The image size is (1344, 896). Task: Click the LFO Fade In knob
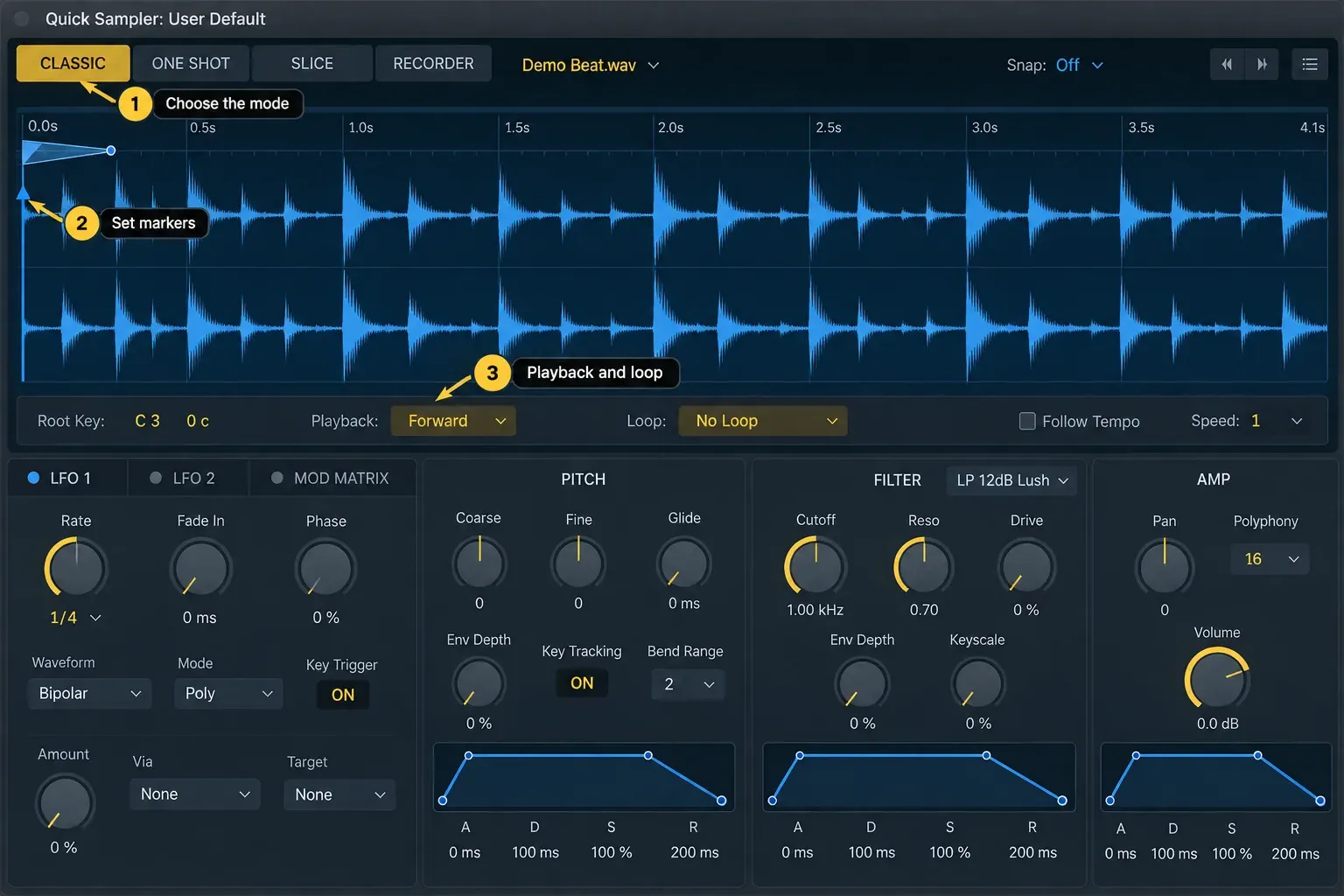point(200,568)
